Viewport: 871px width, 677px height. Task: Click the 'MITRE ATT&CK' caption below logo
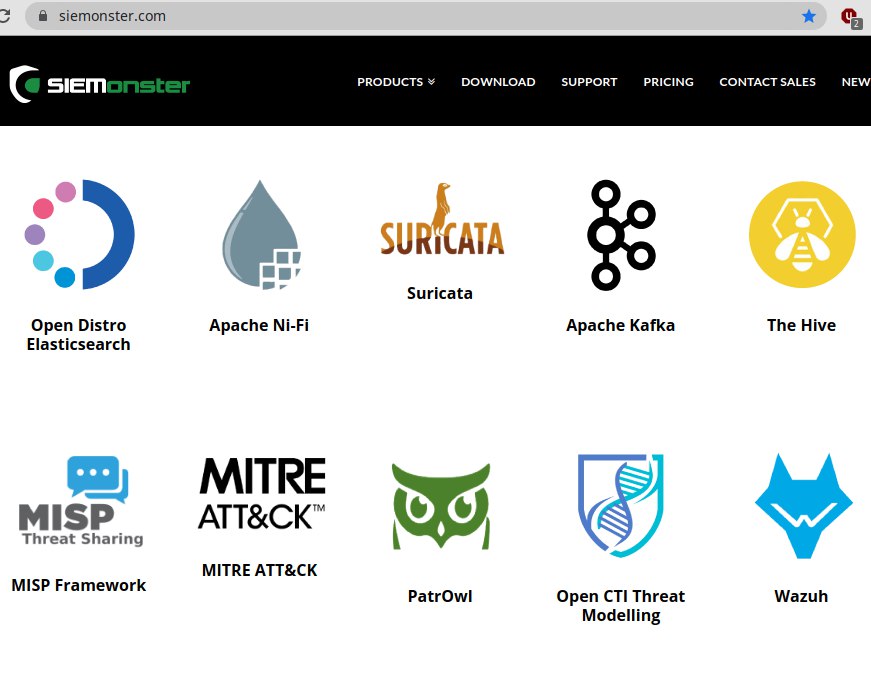coord(259,570)
